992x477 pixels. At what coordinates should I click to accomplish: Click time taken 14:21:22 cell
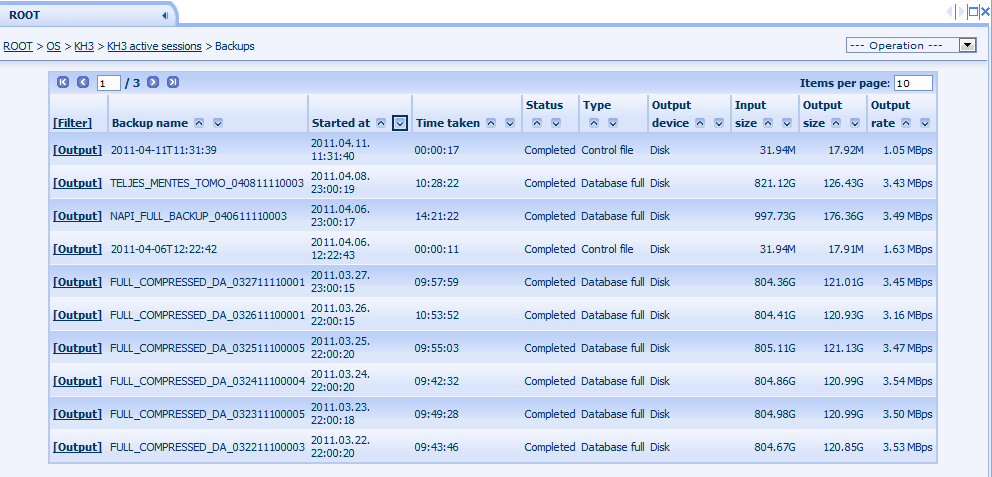(437, 216)
